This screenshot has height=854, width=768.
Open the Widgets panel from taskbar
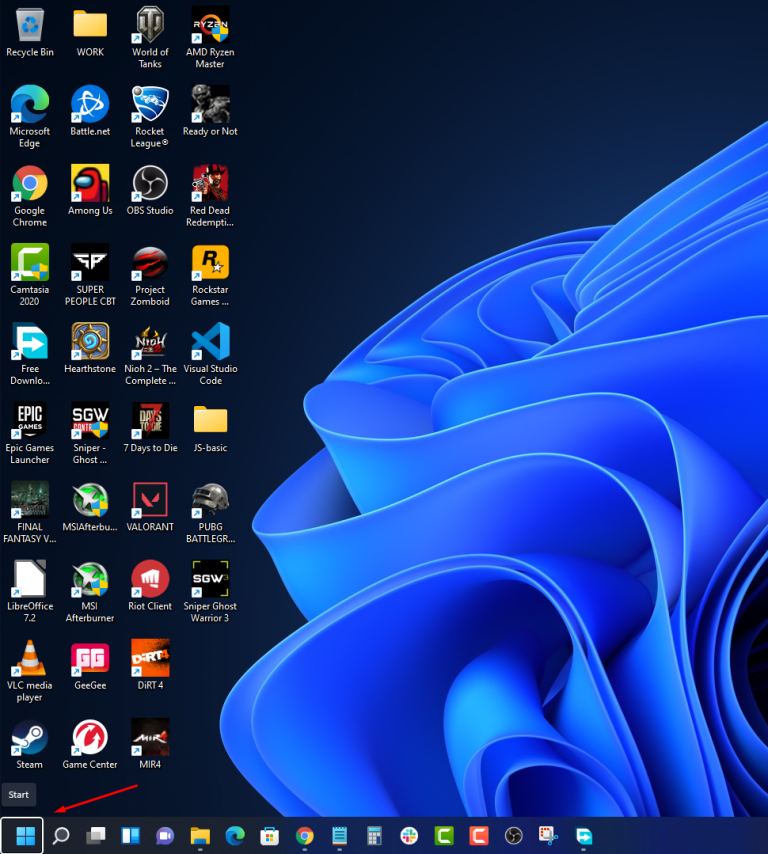click(131, 835)
